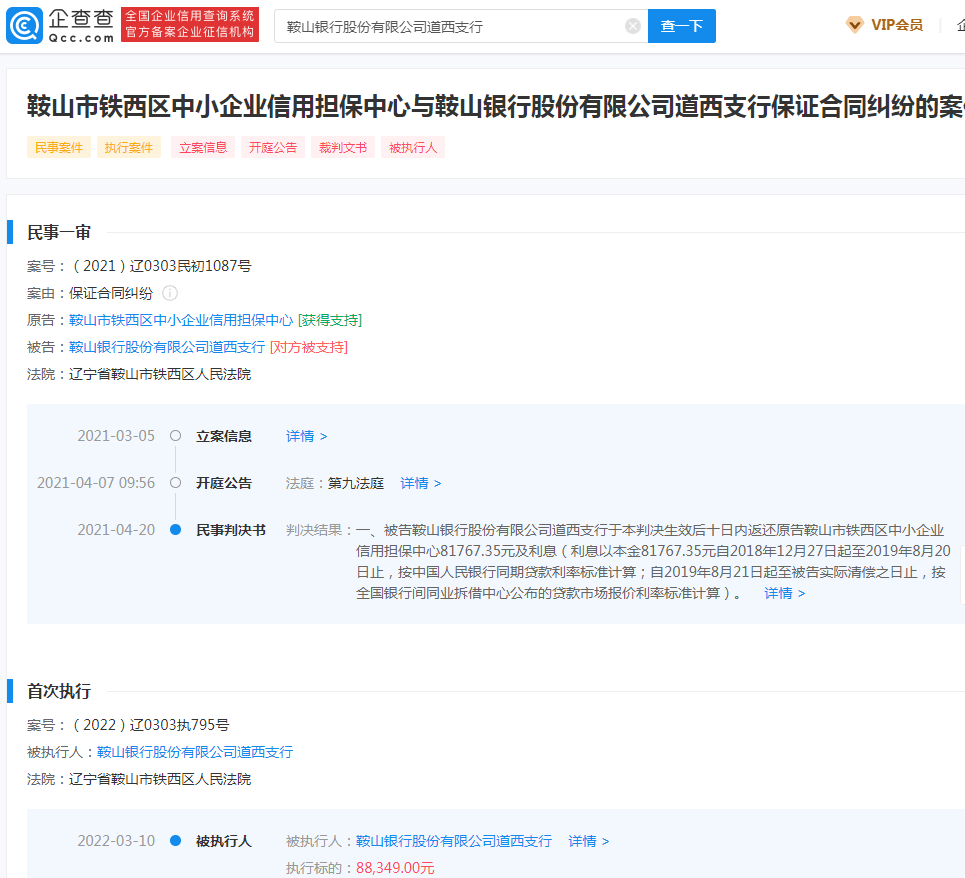Image resolution: width=965 pixels, height=878 pixels.
Task: Click the 民事一审 section heading
Action: tap(59, 233)
